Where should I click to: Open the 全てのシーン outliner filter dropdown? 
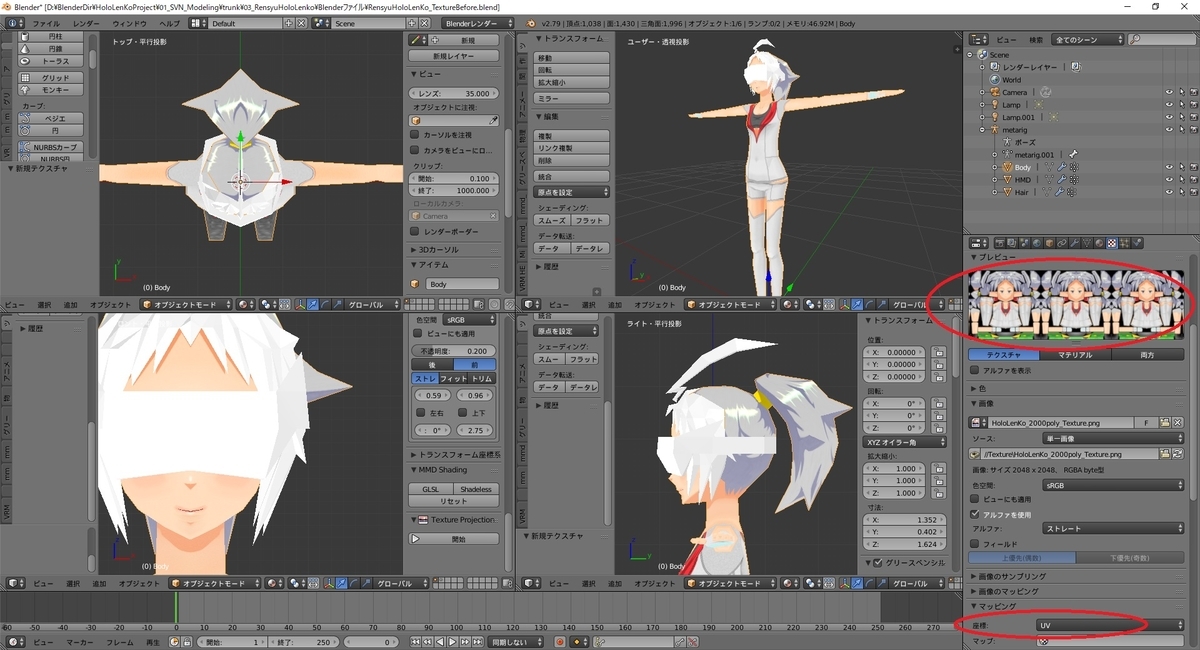pyautogui.click(x=1086, y=39)
